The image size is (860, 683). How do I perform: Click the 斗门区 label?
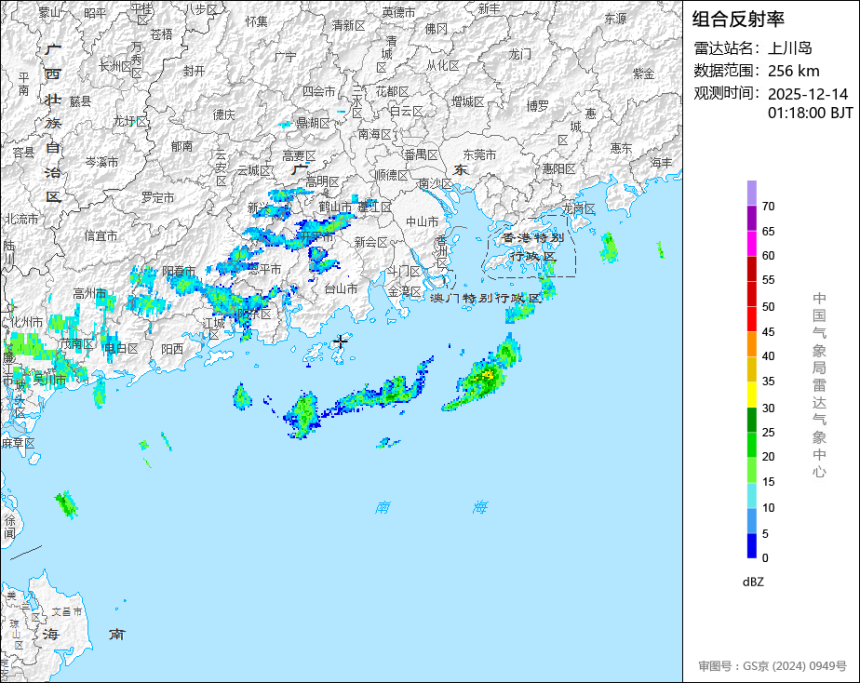point(404,271)
